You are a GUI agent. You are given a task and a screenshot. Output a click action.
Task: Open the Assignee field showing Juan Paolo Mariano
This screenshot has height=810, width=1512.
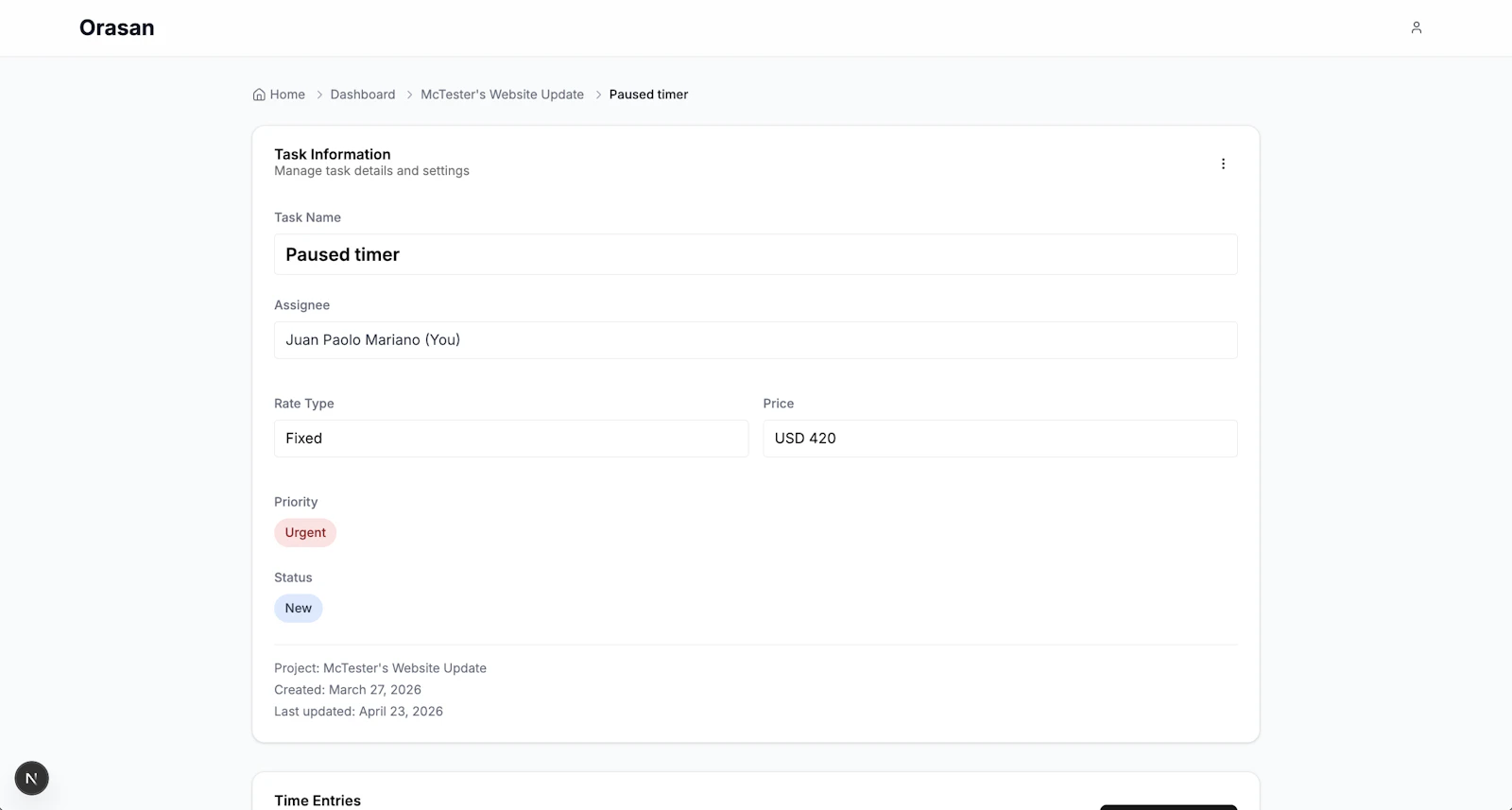click(755, 340)
